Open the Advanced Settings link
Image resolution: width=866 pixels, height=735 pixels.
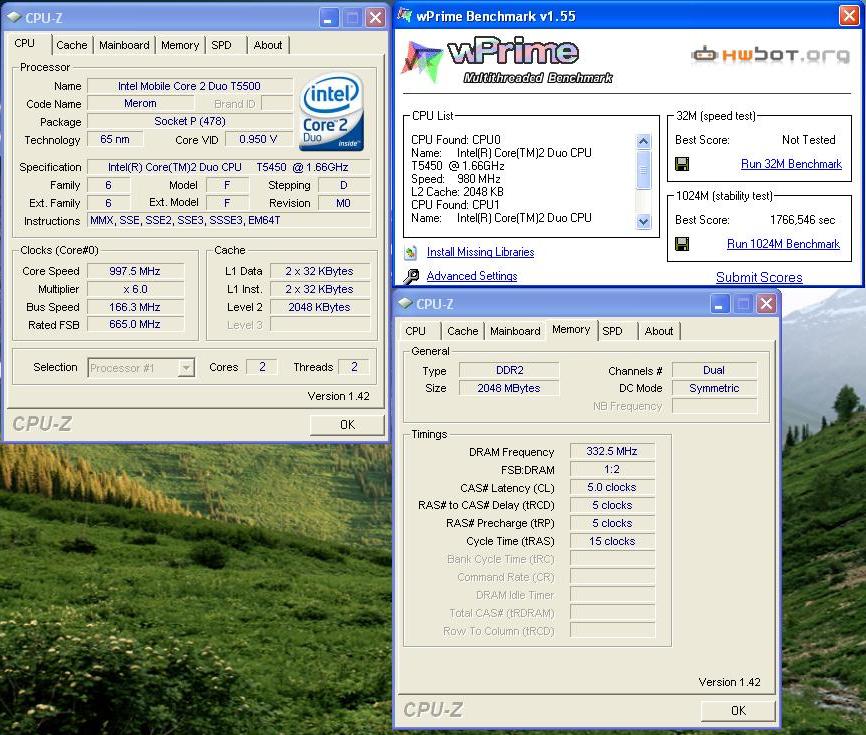tap(472, 276)
